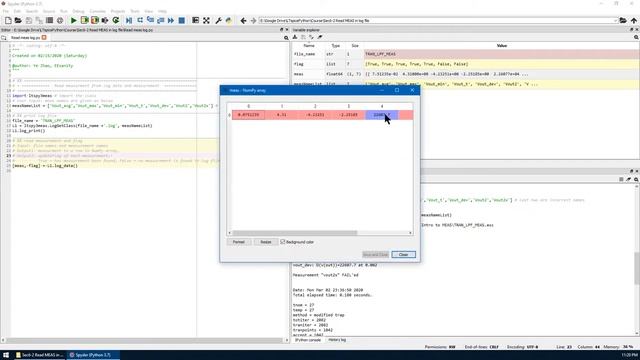Start debugging with the debug file icon

tap(129, 20)
